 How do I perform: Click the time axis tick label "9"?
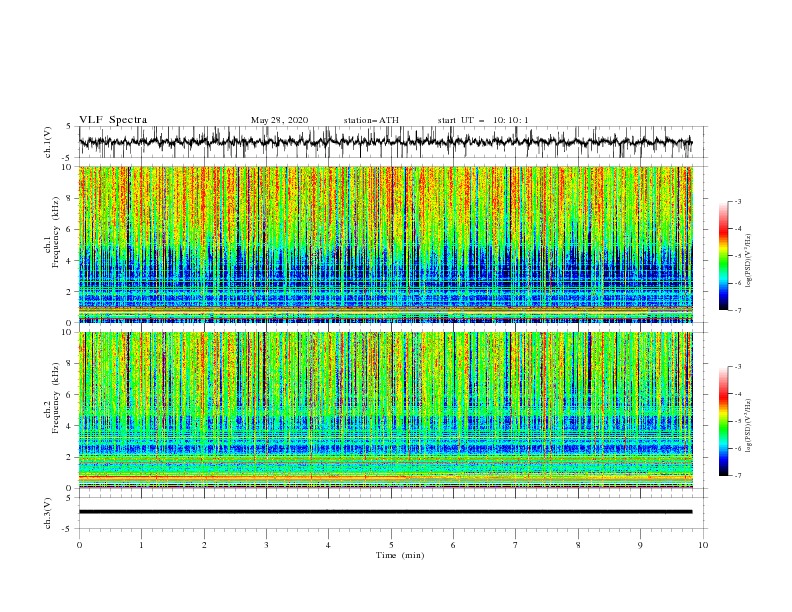[x=640, y=545]
